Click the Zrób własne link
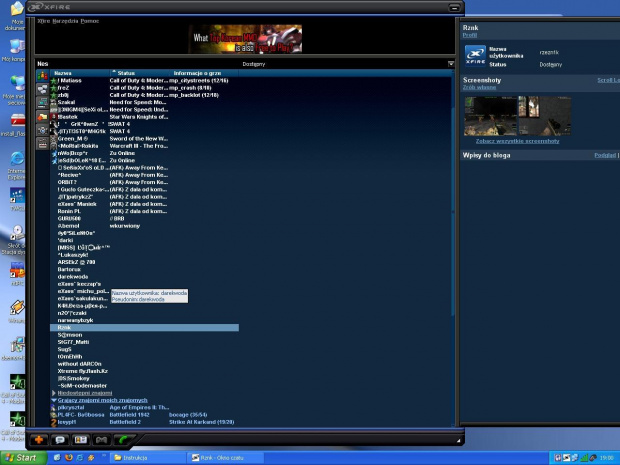Screen dimensions: 620x465 tap(479, 87)
